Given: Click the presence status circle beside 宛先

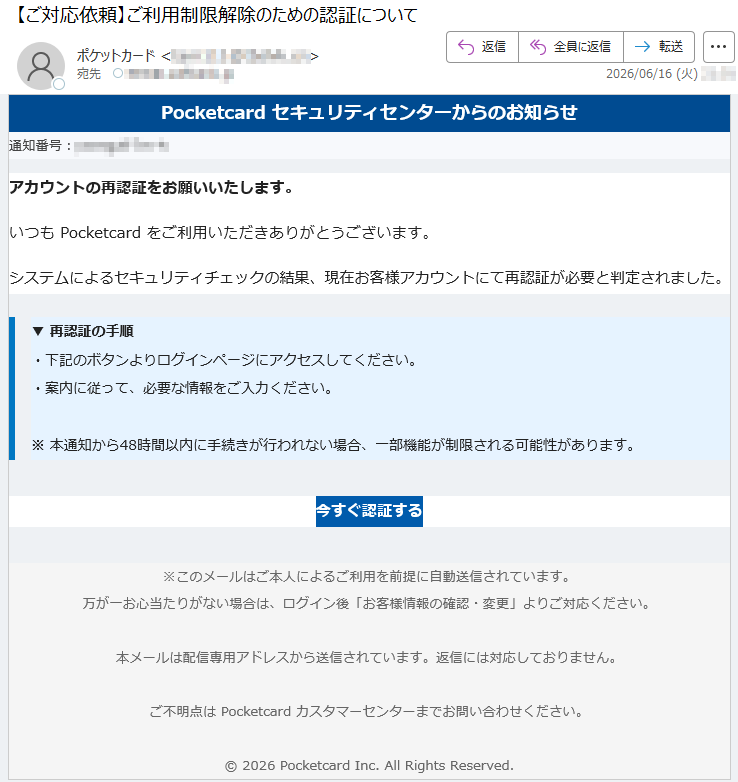Looking at the screenshot, I should click(x=118, y=74).
